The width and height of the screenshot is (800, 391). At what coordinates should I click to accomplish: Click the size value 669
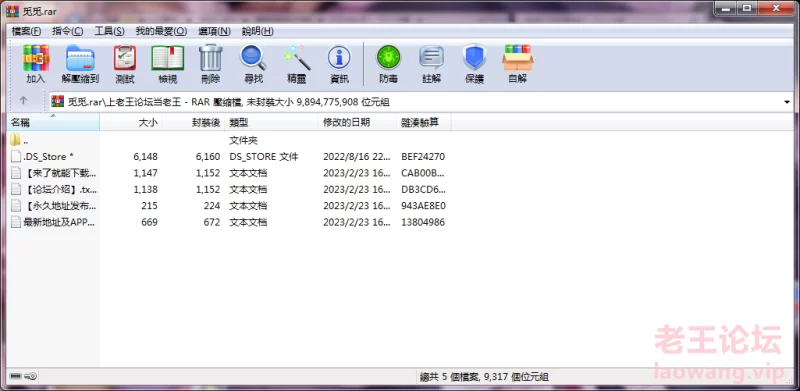pos(149,222)
